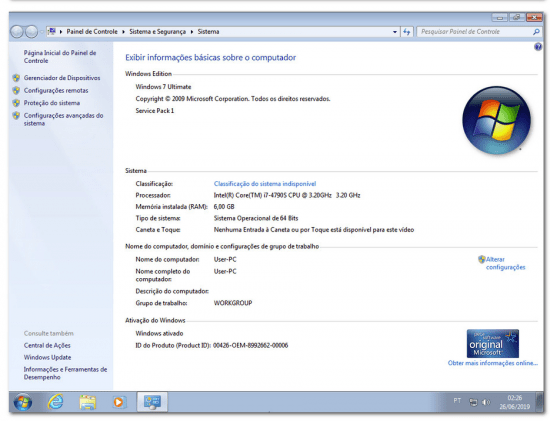
Task: Select the Sistema breadcrumb
Action: pos(208,32)
